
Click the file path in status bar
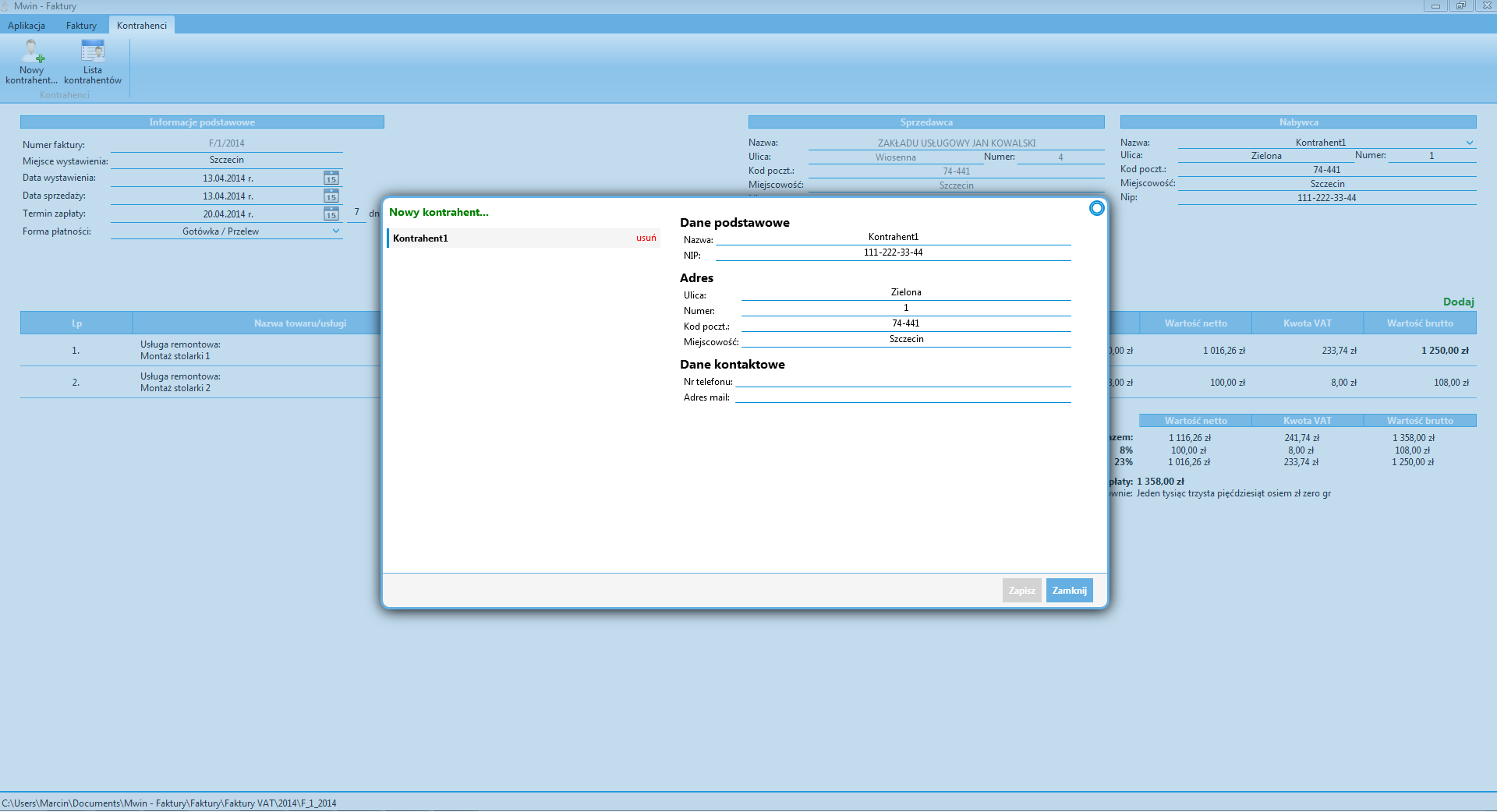[x=169, y=803]
